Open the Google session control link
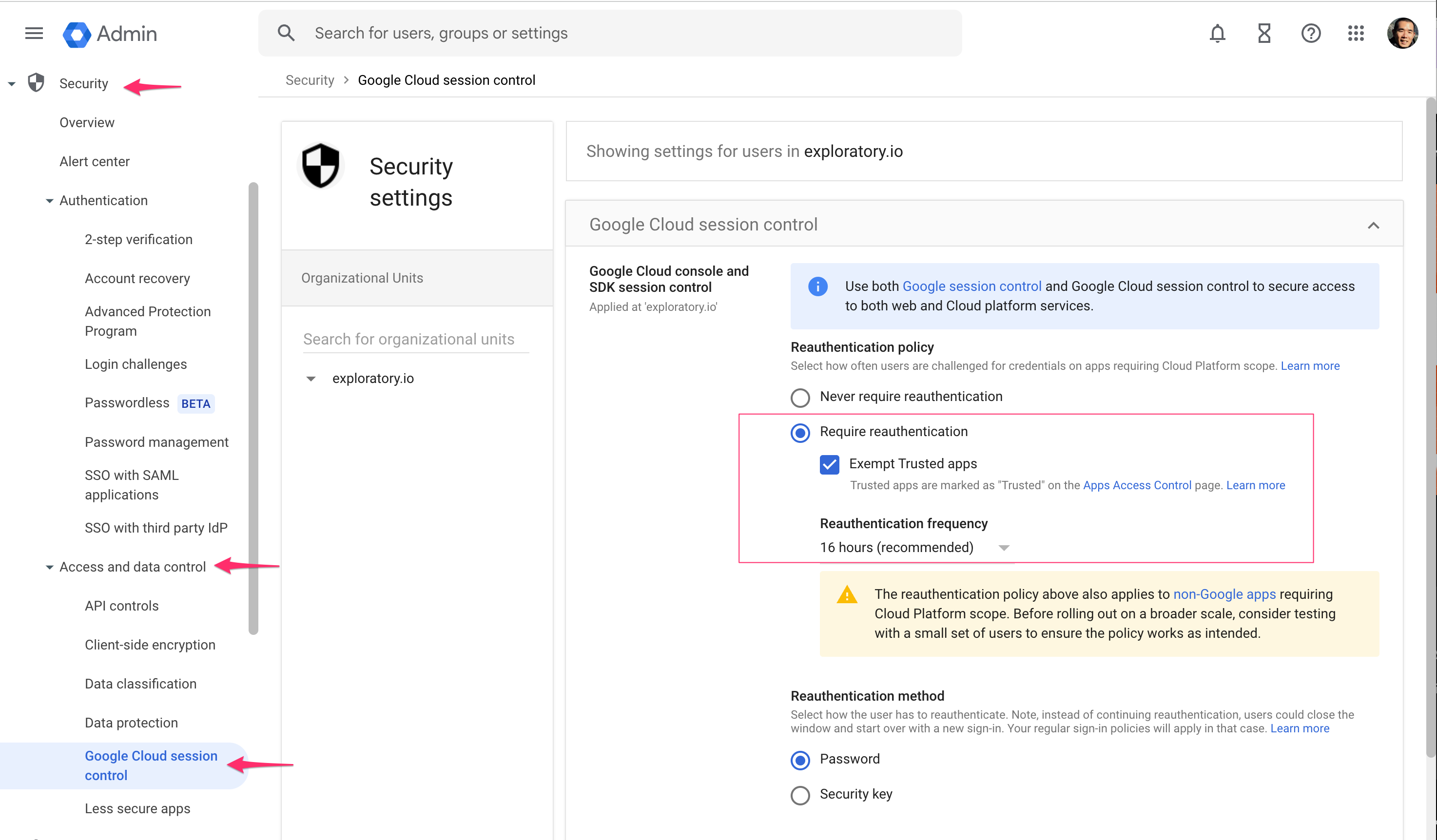Image resolution: width=1437 pixels, height=840 pixels. point(971,286)
